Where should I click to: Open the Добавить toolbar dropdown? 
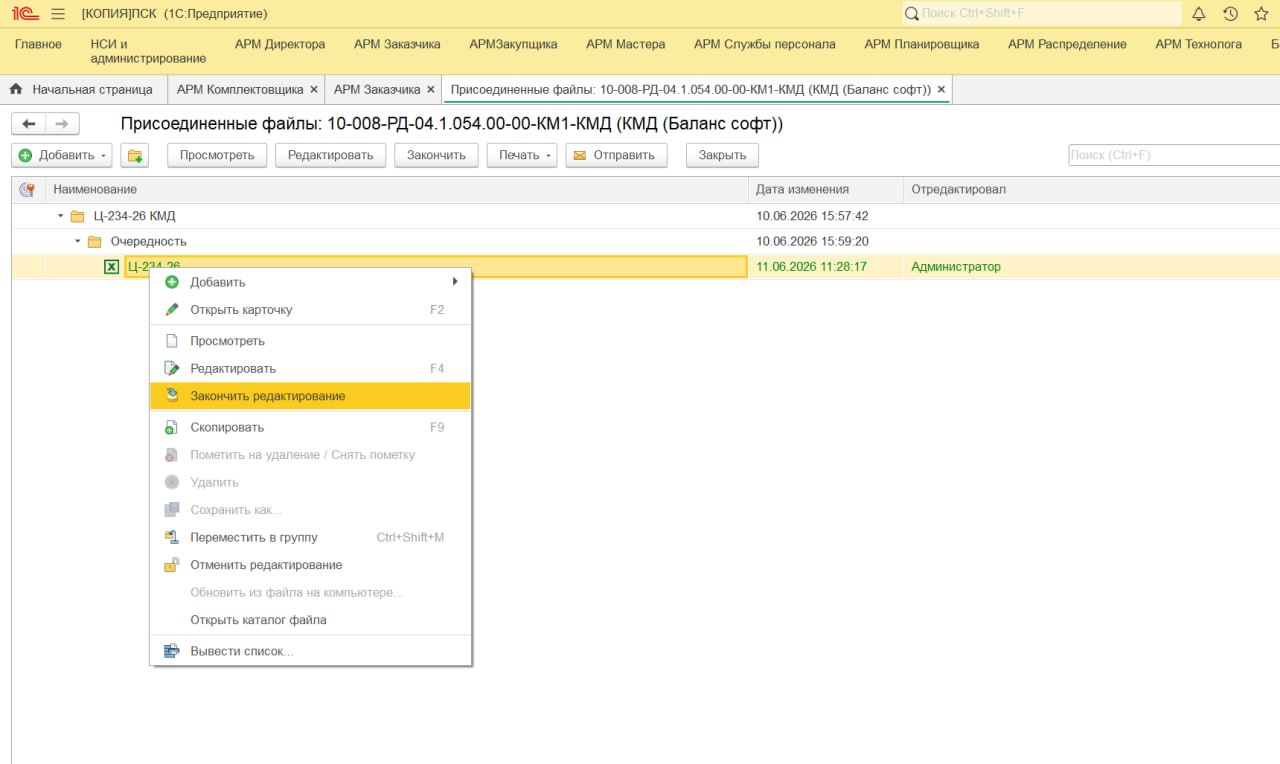coord(62,155)
